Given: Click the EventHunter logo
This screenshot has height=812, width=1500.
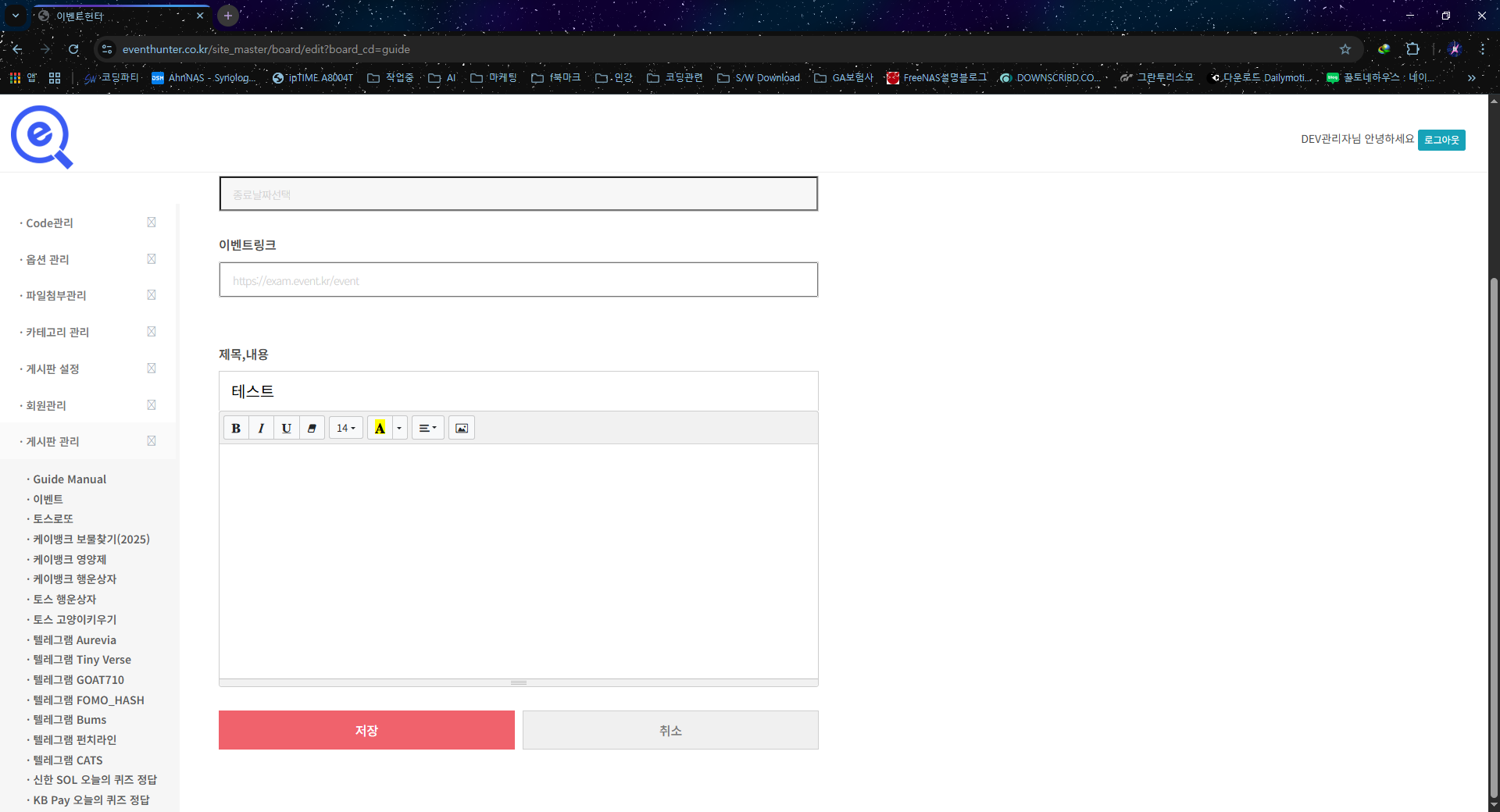Looking at the screenshot, I should [x=41, y=137].
